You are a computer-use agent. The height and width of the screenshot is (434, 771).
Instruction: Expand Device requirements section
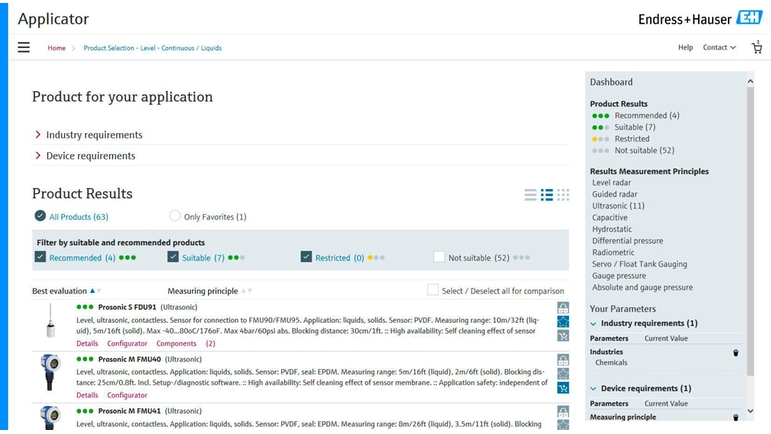click(85, 156)
